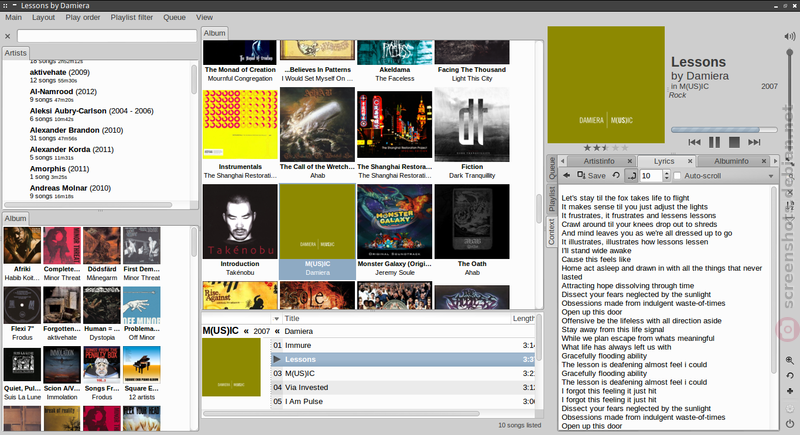Seek within the song progress bar
Image resolution: width=800 pixels, height=435 pixels.
pyautogui.click(x=724, y=130)
